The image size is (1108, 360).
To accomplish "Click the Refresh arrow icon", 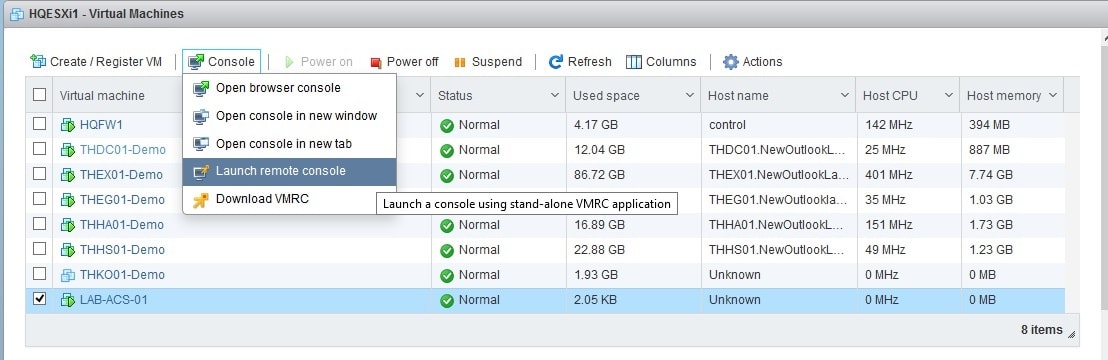I will pyautogui.click(x=556, y=62).
